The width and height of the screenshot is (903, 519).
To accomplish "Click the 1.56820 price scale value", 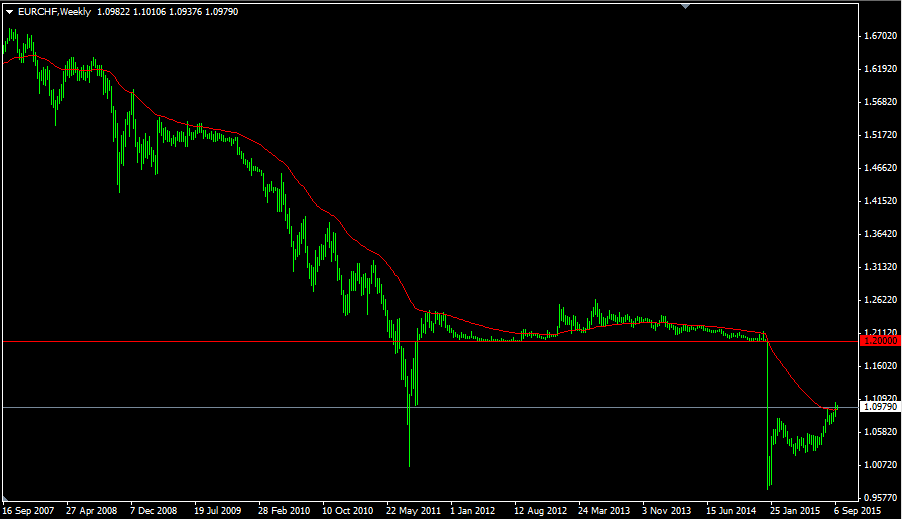I will [881, 102].
